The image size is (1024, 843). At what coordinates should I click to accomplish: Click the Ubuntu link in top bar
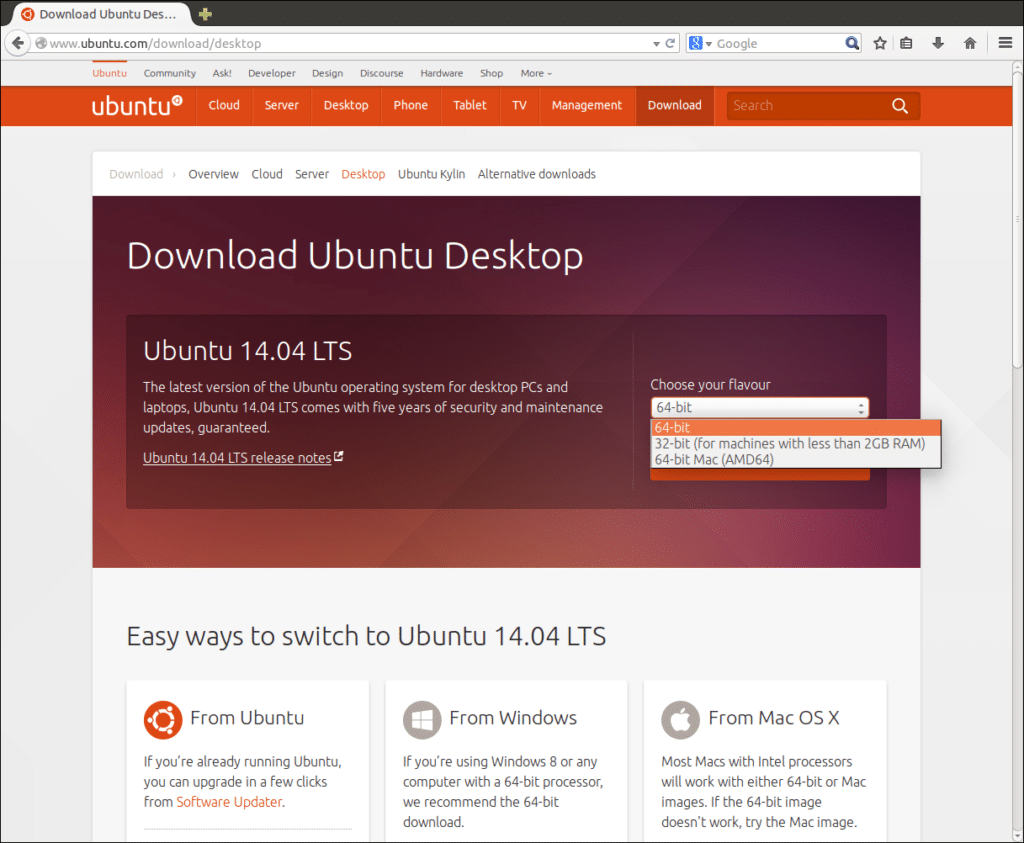click(110, 73)
